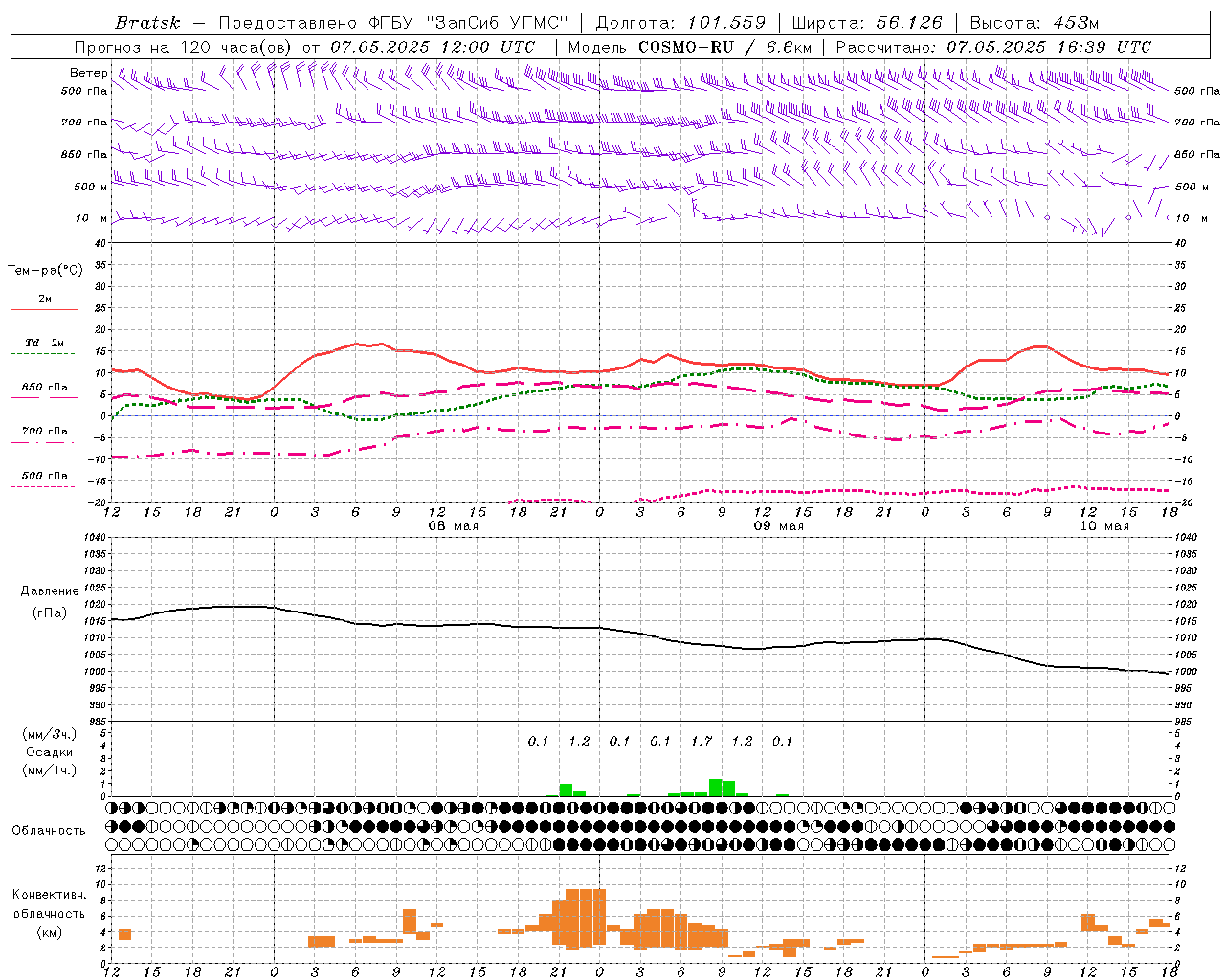Click the "08 мая" date label
Image resolution: width=1225 pixels, height=980 pixels.
point(453,526)
